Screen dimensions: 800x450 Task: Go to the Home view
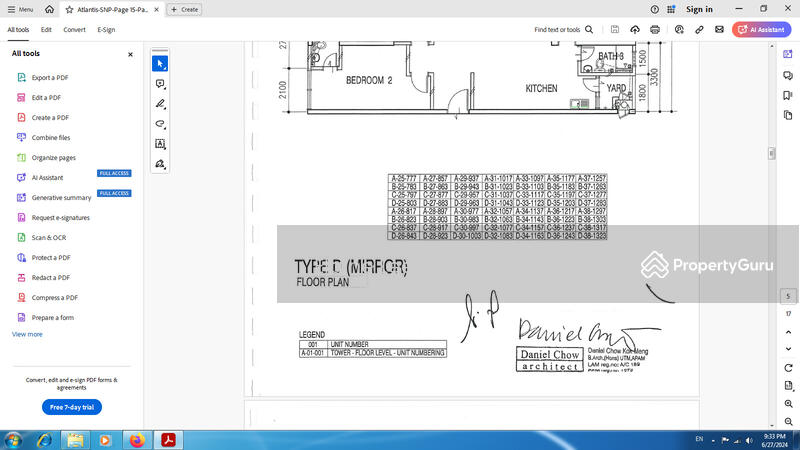pos(49,9)
